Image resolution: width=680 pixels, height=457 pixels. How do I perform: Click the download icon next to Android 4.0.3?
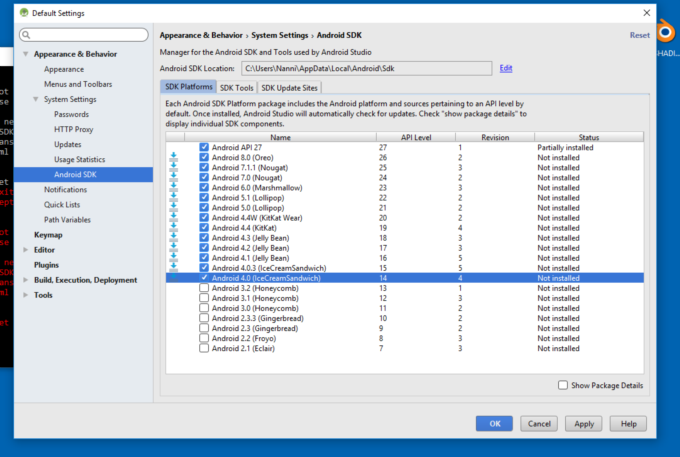pyautogui.click(x=173, y=268)
